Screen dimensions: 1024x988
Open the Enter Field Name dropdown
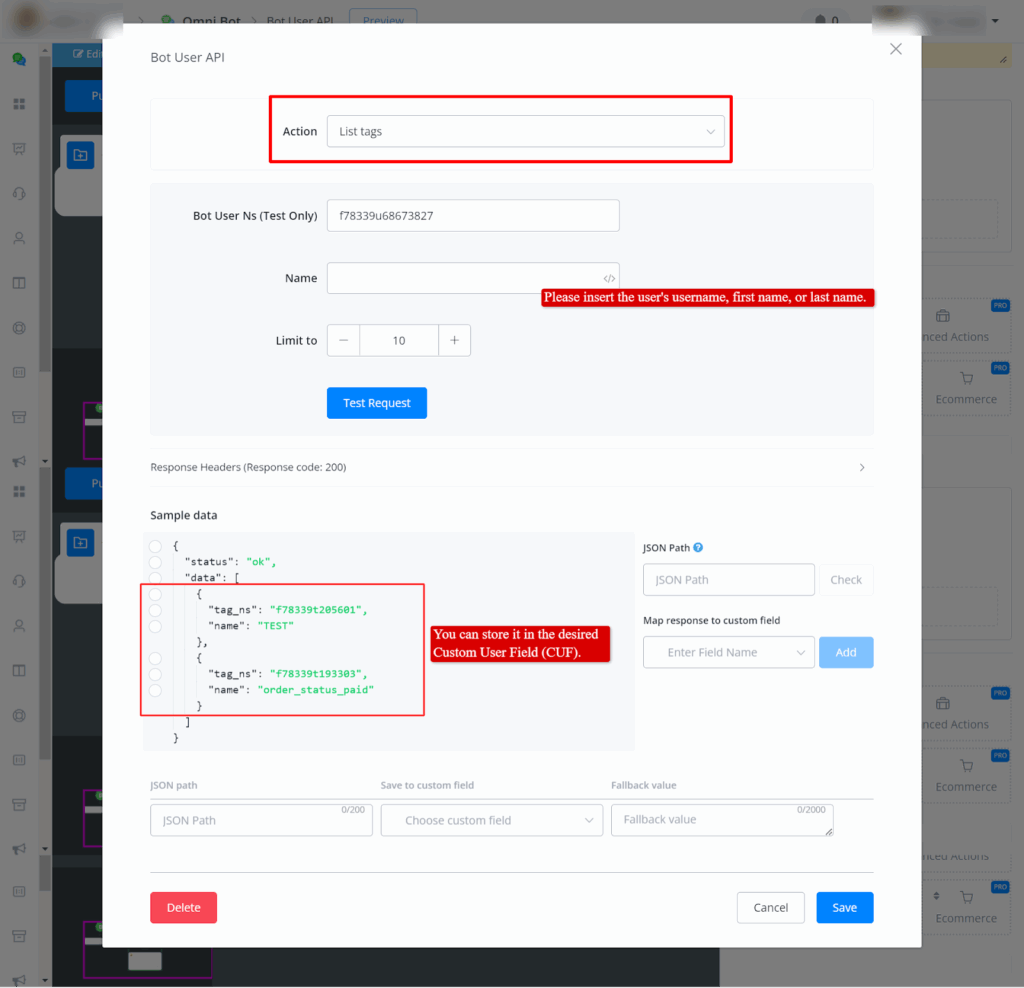point(729,652)
